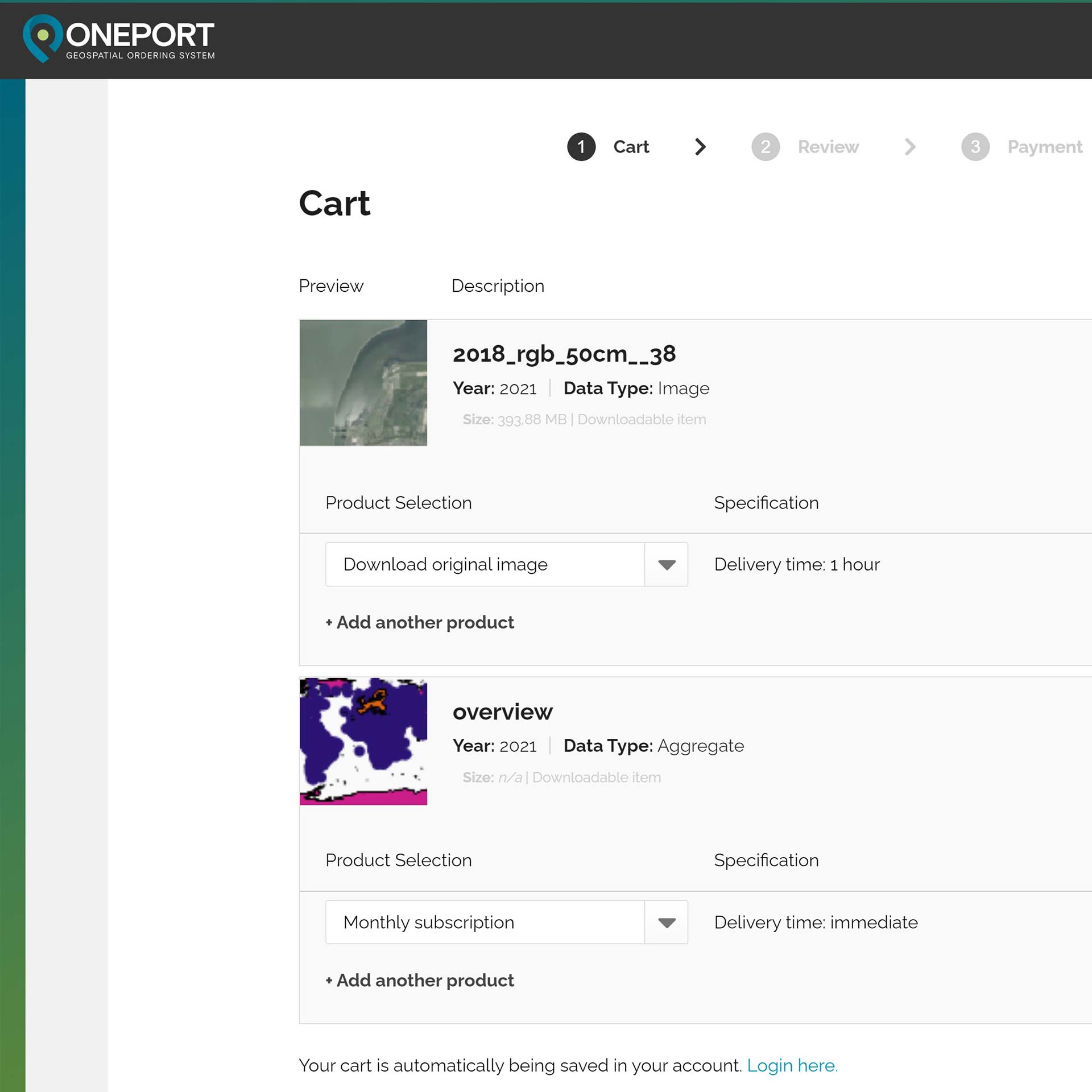Open the product dropdown for 2018_rgb_50cm__38
The width and height of the screenshot is (1092, 1092).
tap(665, 564)
